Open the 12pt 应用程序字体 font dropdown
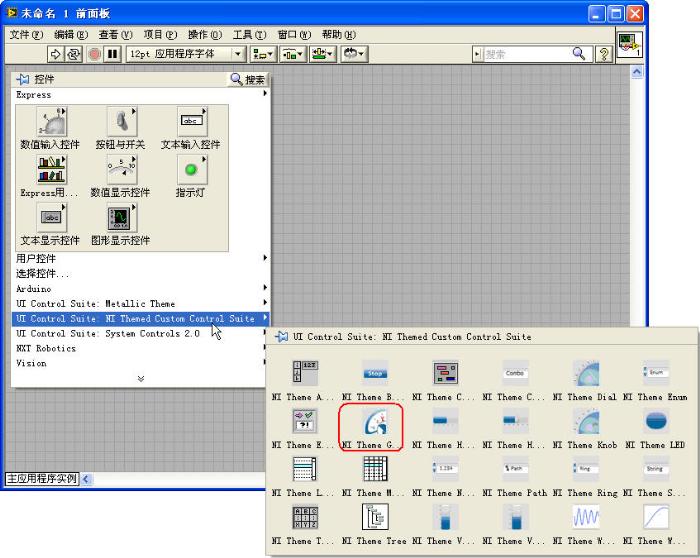 coord(187,54)
